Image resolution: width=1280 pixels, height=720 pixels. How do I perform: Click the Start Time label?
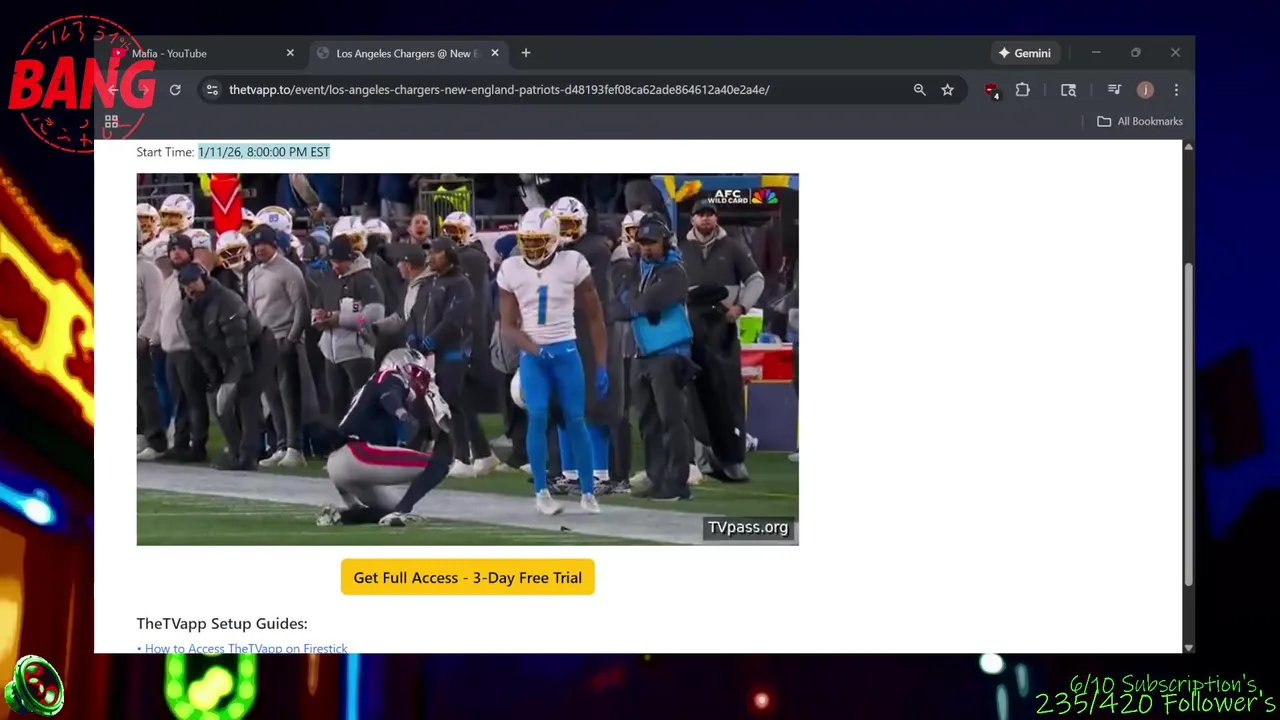coord(165,152)
